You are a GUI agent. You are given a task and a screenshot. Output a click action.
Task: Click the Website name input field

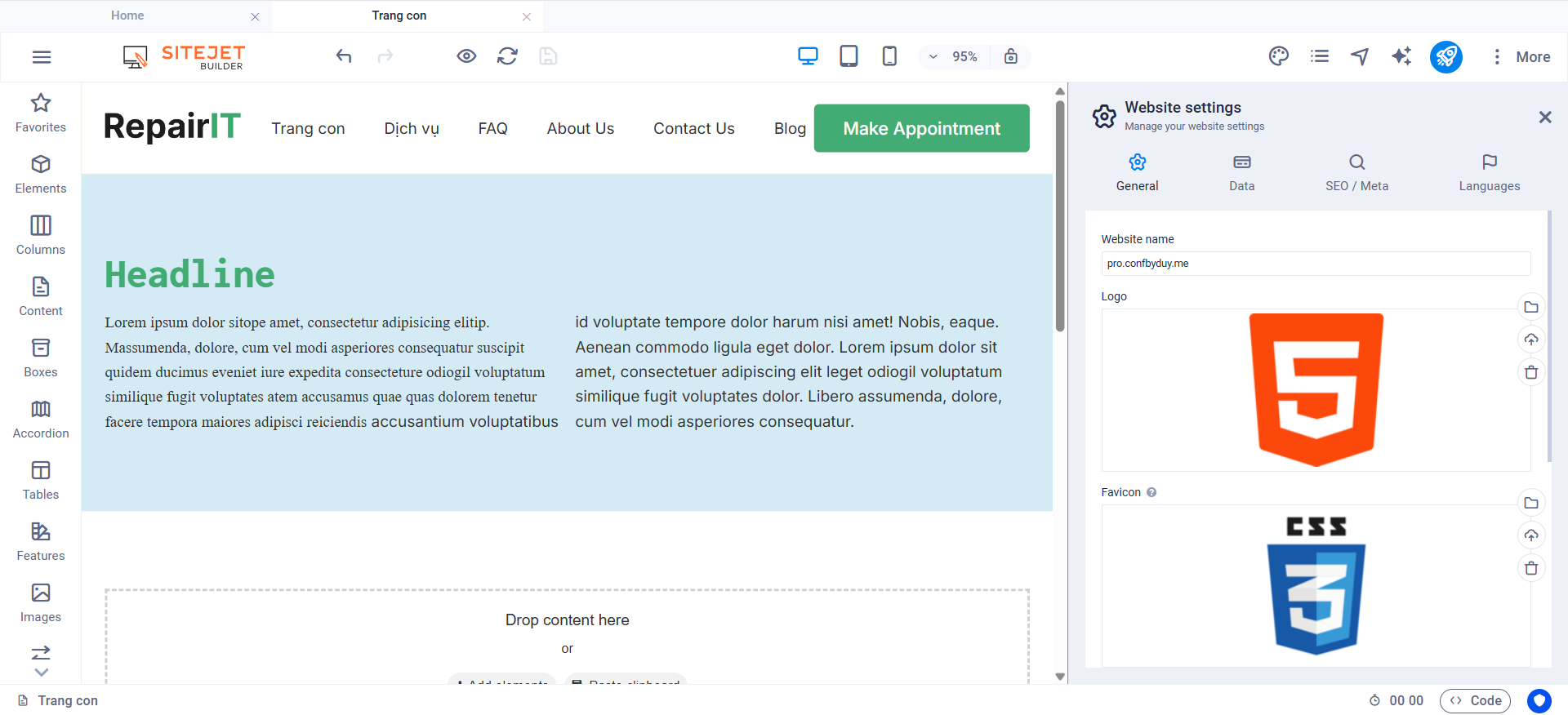(1315, 264)
